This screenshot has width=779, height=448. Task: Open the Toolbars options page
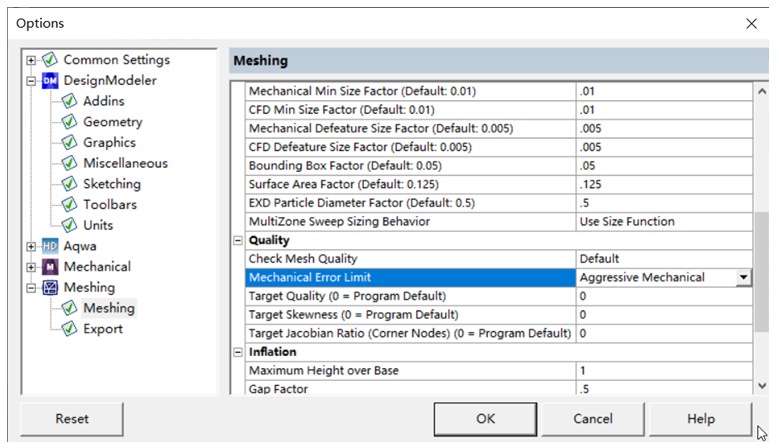click(x=110, y=205)
